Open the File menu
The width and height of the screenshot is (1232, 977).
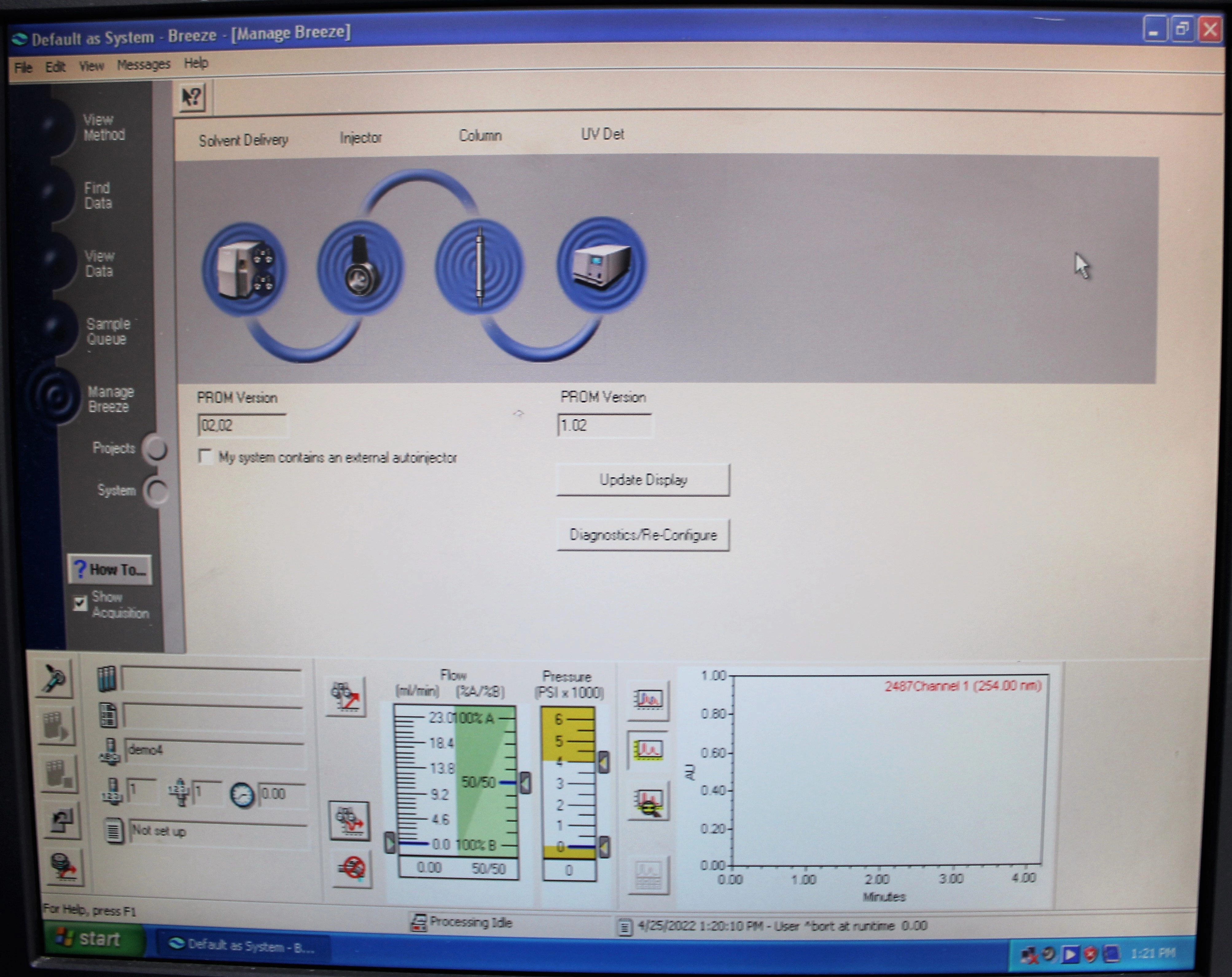pos(23,68)
